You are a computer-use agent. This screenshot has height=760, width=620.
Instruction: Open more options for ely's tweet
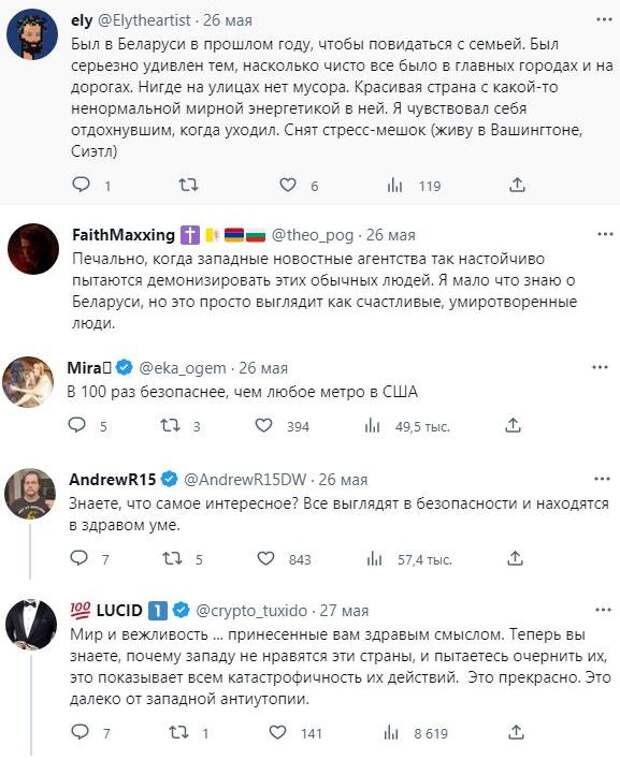tap(604, 19)
